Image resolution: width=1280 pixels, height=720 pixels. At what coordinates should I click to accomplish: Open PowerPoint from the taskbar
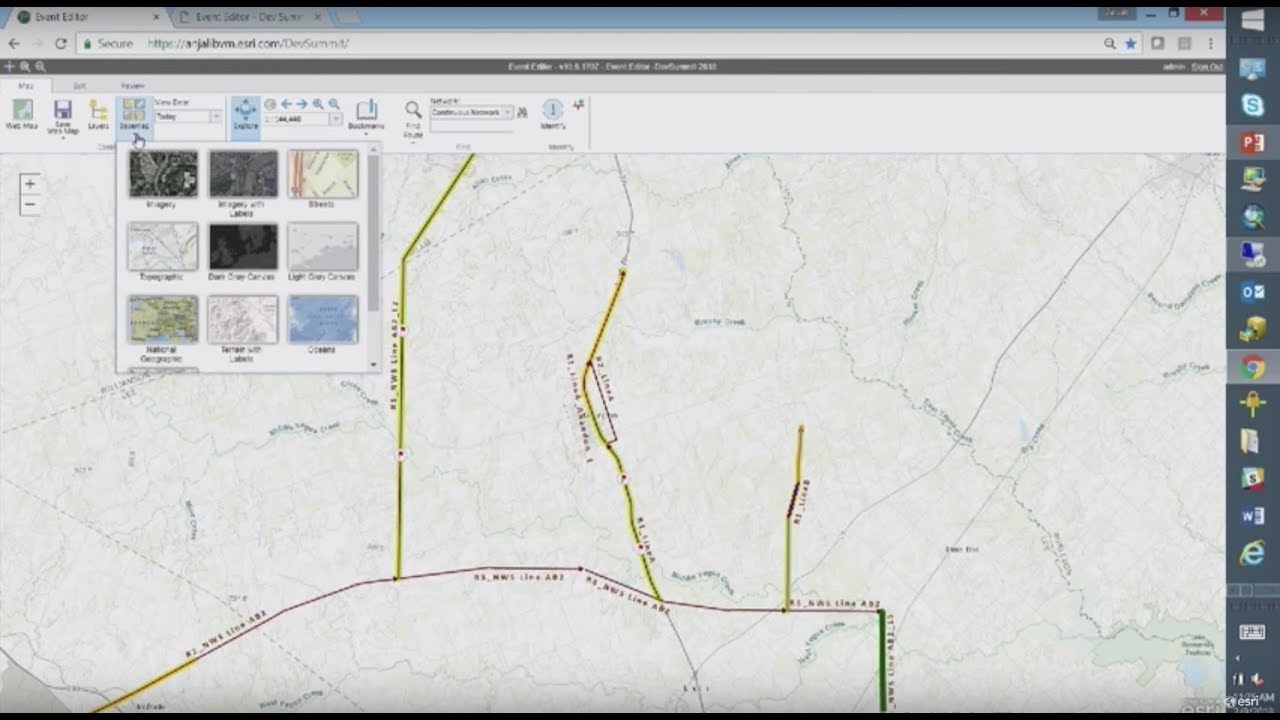point(1253,143)
